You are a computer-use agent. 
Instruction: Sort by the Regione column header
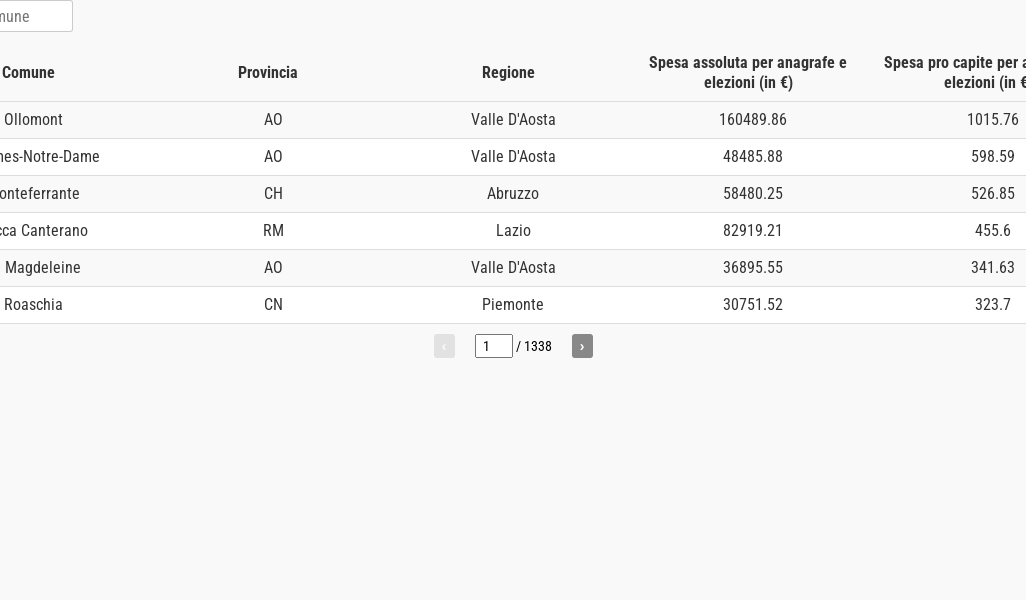508,73
